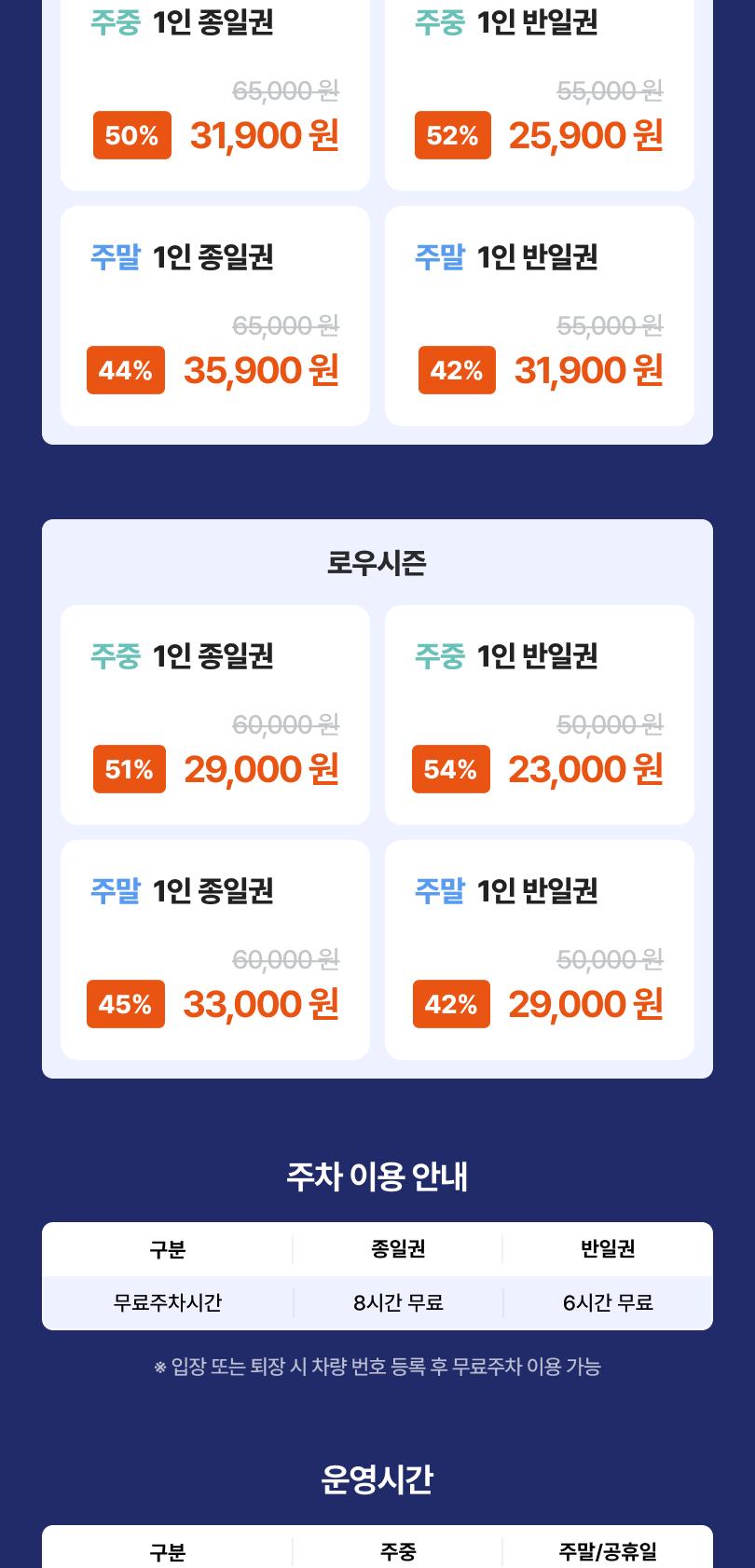
Task: Choose low-season 주말 1인 반일권 29,000원 card
Action: (540, 950)
